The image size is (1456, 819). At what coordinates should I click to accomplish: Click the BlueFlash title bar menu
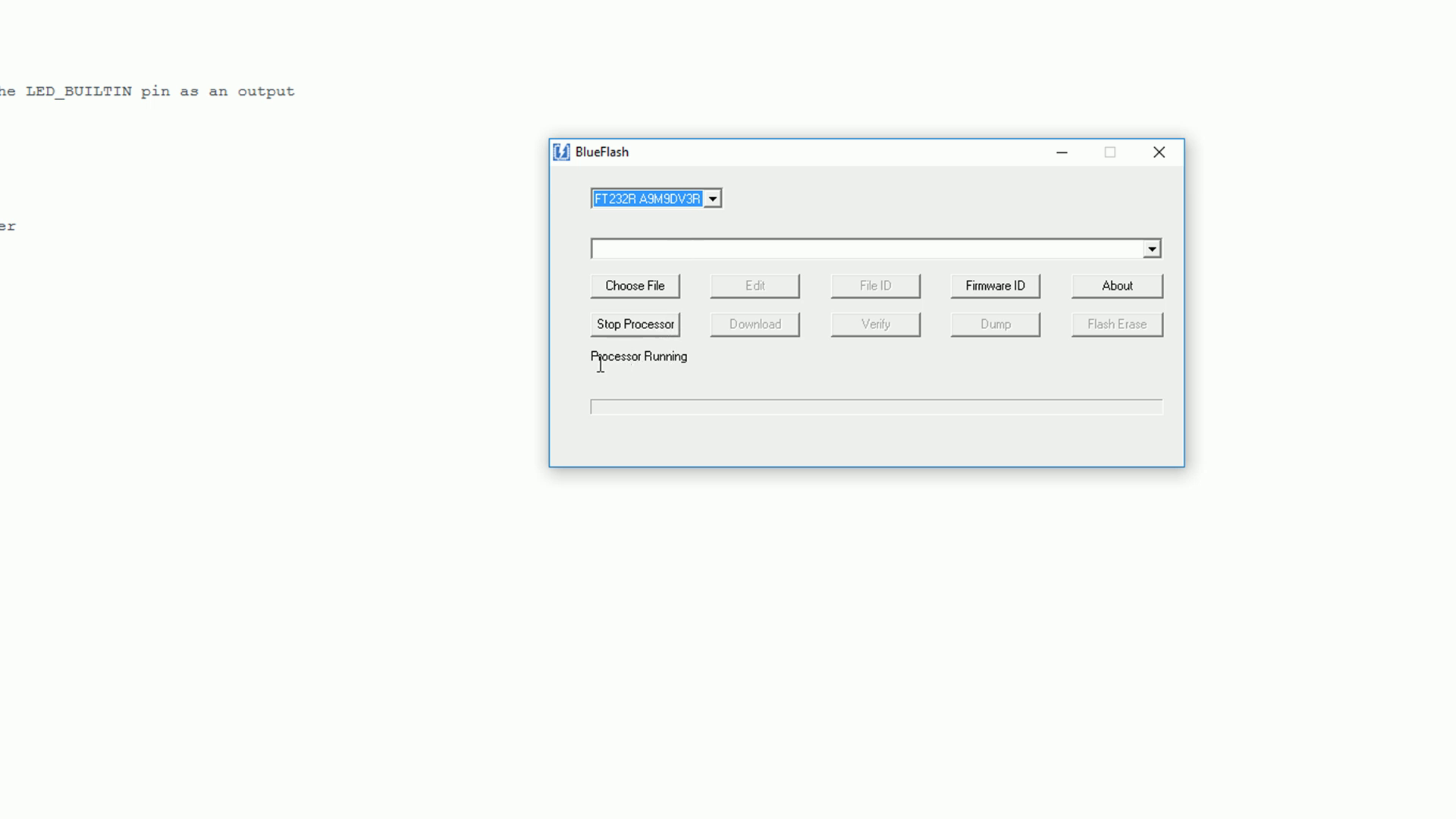[x=561, y=151]
